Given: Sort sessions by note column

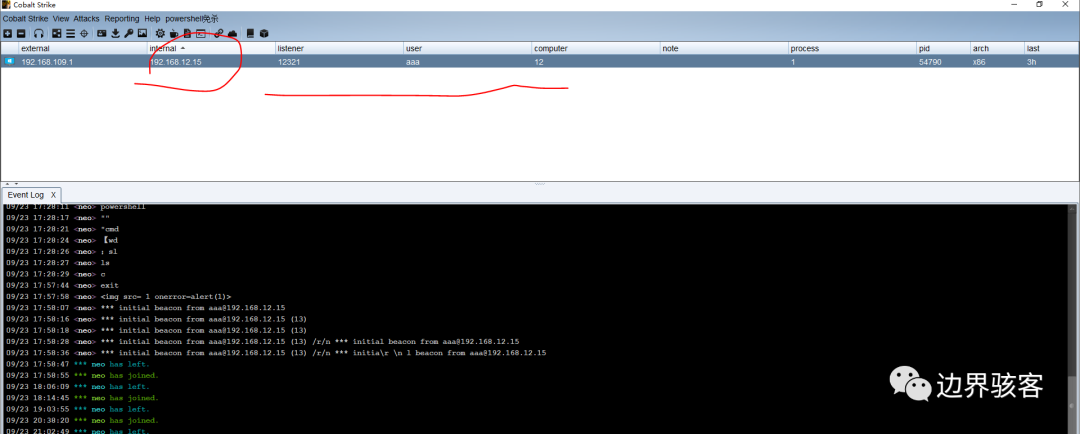Looking at the screenshot, I should [x=724, y=48].
